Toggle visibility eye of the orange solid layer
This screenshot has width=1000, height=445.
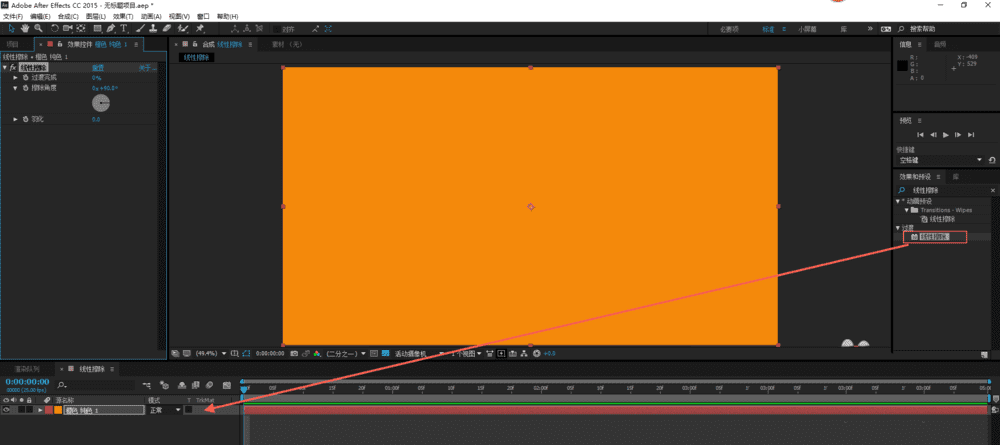click(6, 410)
